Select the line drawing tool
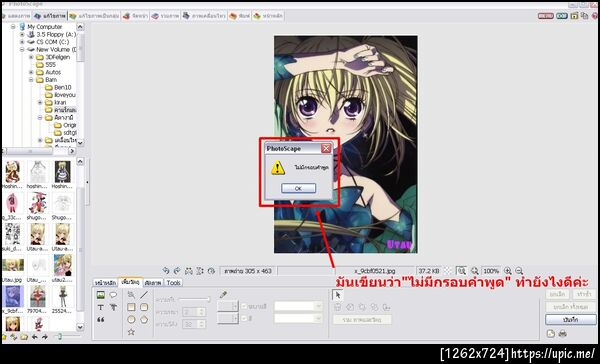This screenshot has height=364, width=600. tap(144, 295)
